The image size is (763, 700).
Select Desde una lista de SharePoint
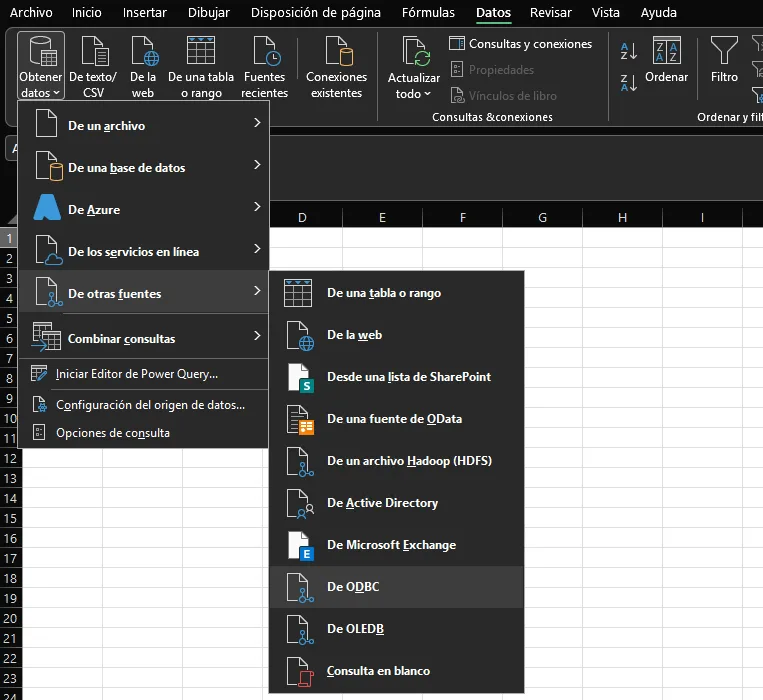[x=397, y=377]
